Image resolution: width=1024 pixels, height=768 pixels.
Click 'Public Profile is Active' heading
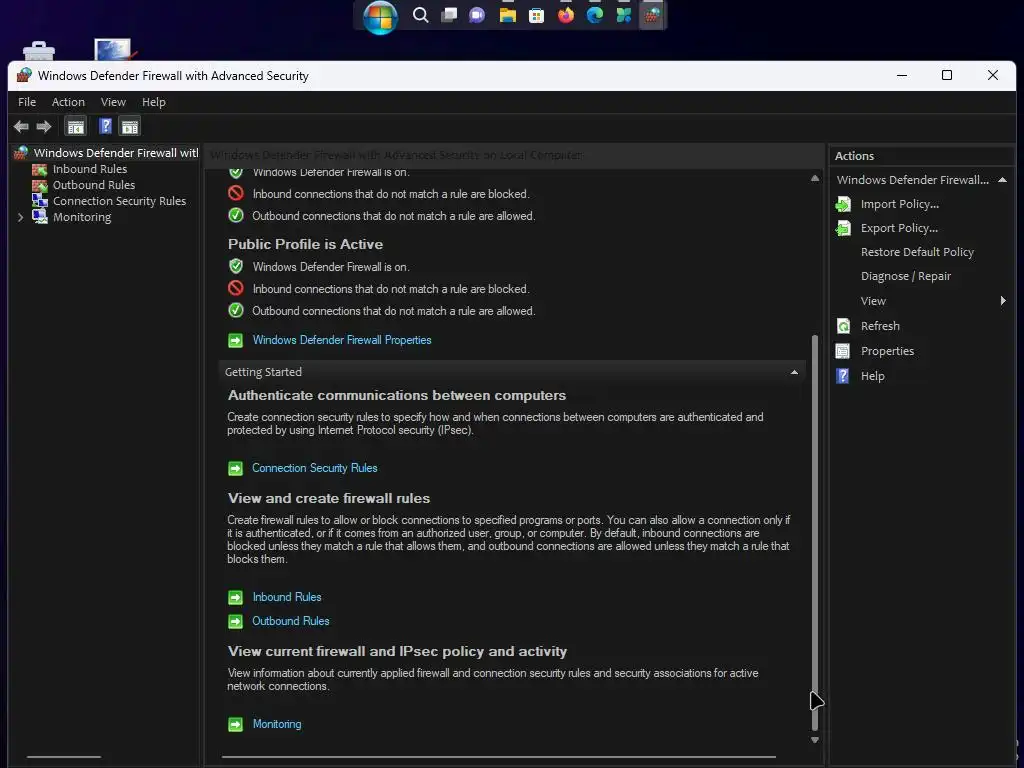305,244
